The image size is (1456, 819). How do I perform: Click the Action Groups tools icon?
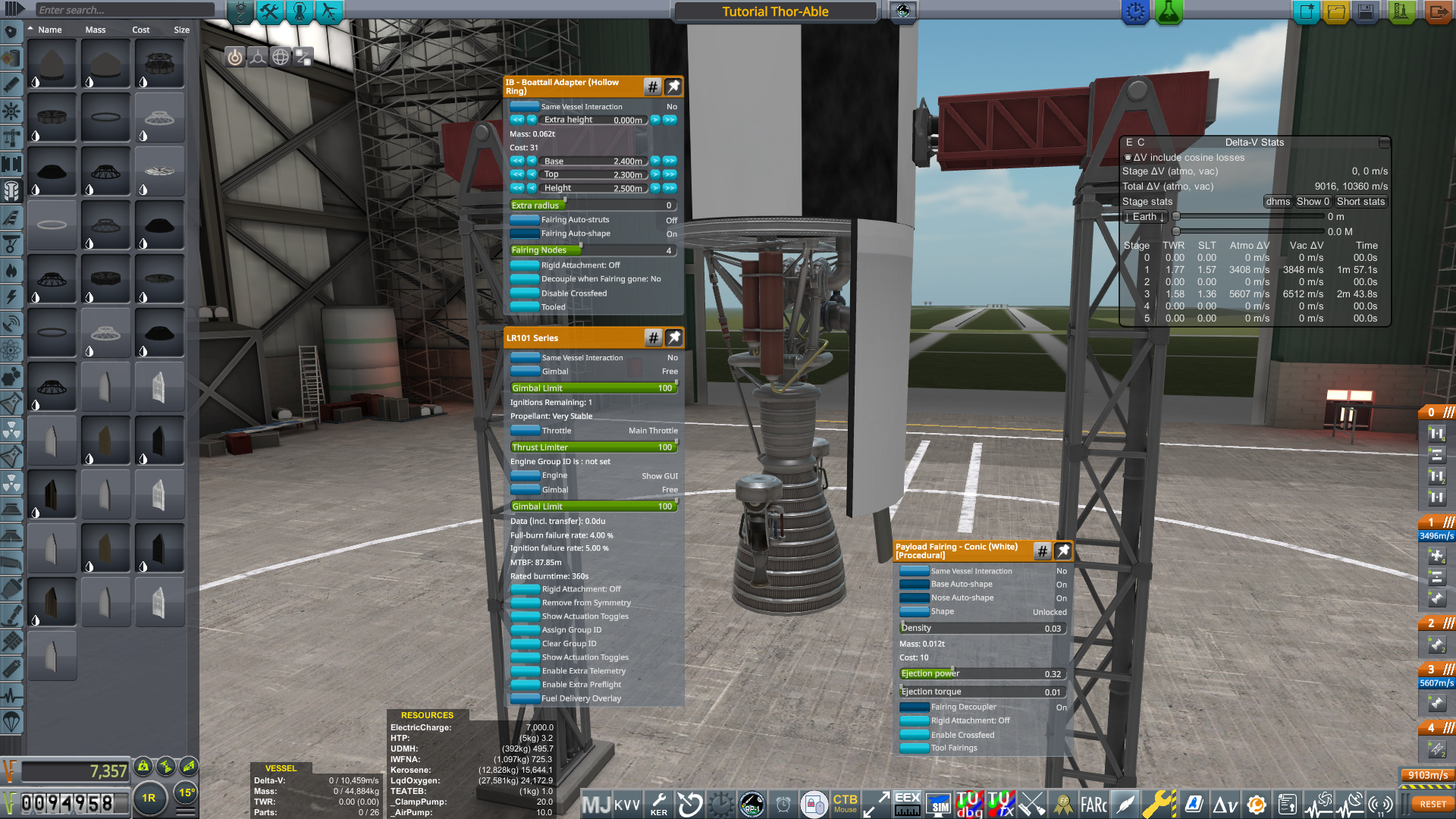pyautogui.click(x=269, y=12)
